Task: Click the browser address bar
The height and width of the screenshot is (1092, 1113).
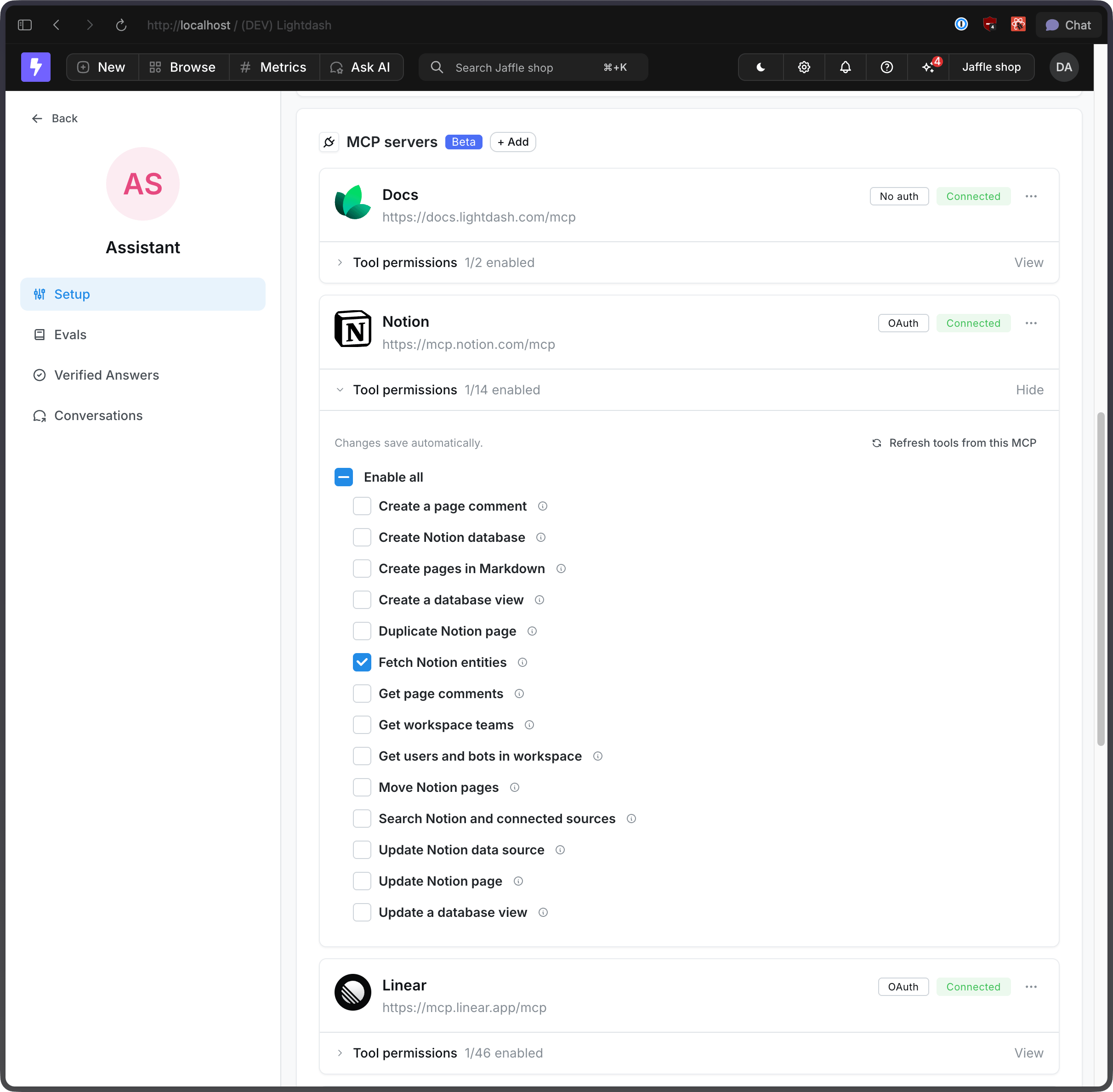Action: point(239,25)
